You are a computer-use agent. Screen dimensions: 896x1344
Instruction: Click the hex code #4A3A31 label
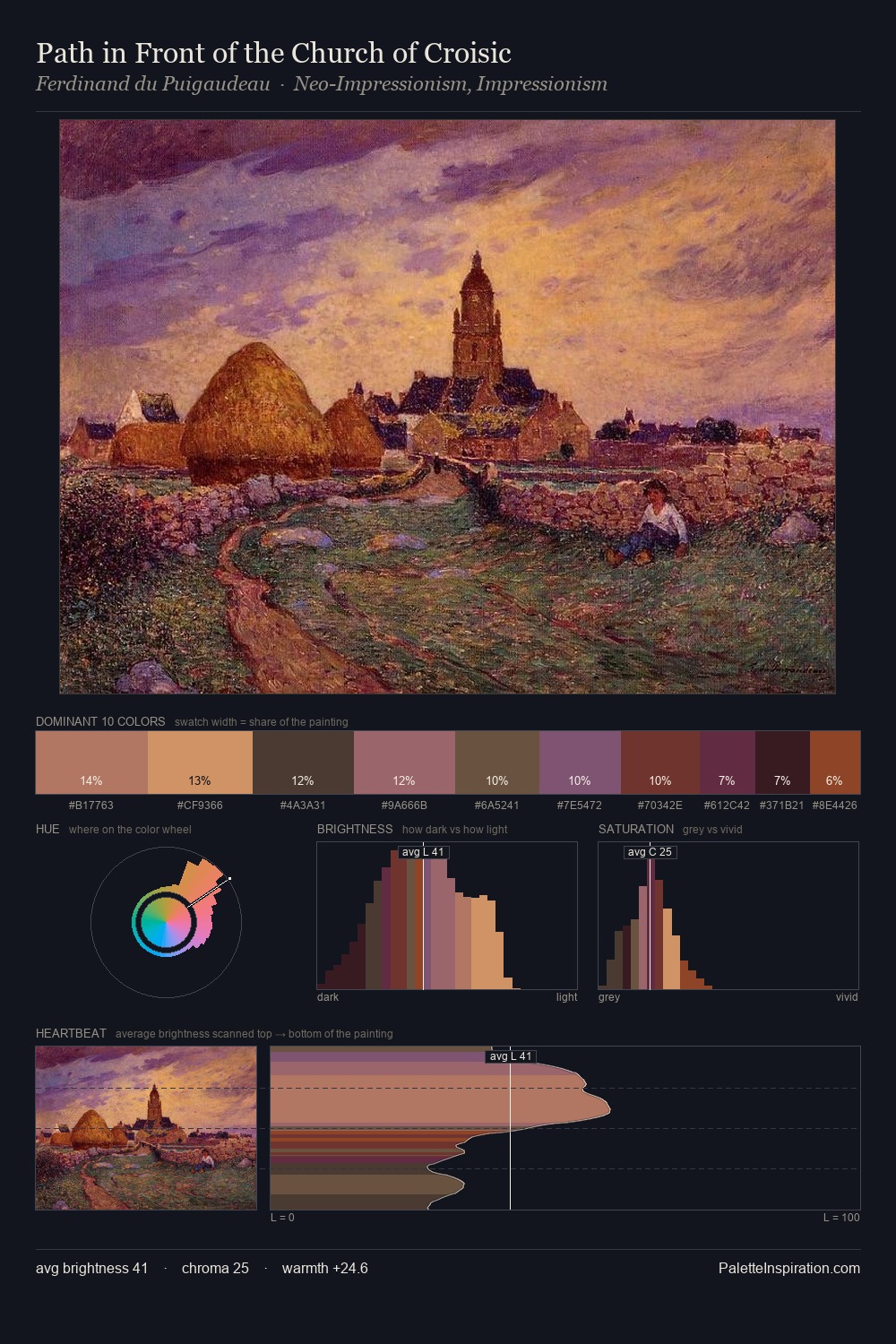(x=303, y=805)
